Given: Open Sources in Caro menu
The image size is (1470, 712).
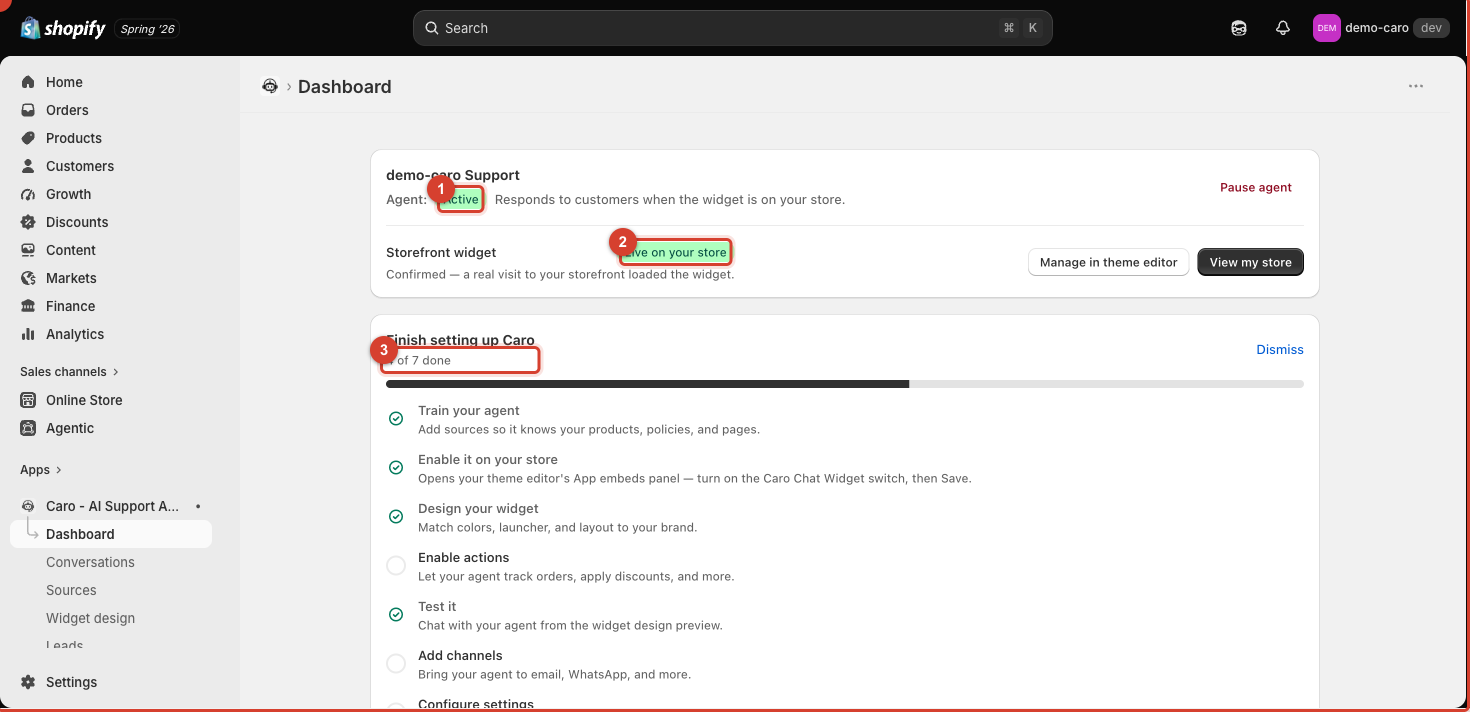Looking at the screenshot, I should point(71,590).
